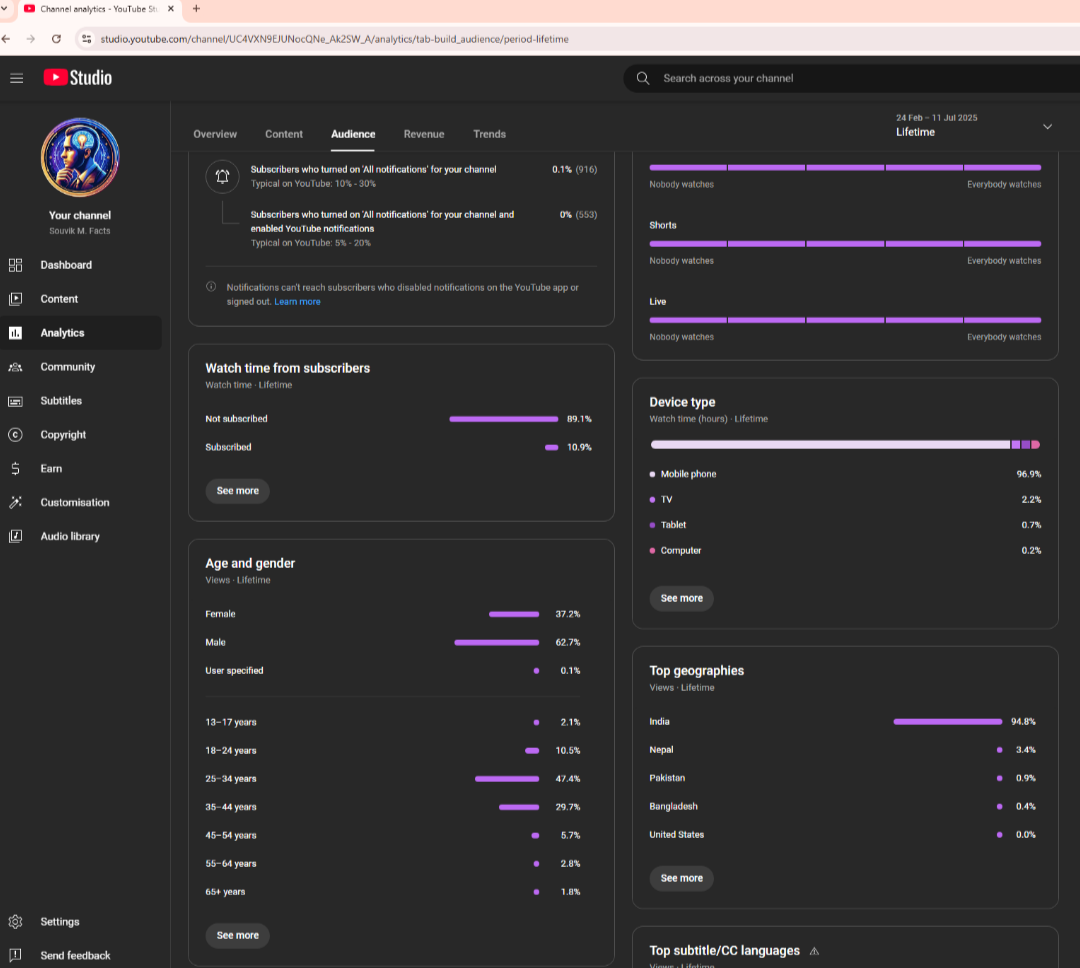Screen dimensions: 1080x968
Task: Click the Copyright circle icon
Action: click(x=15, y=435)
